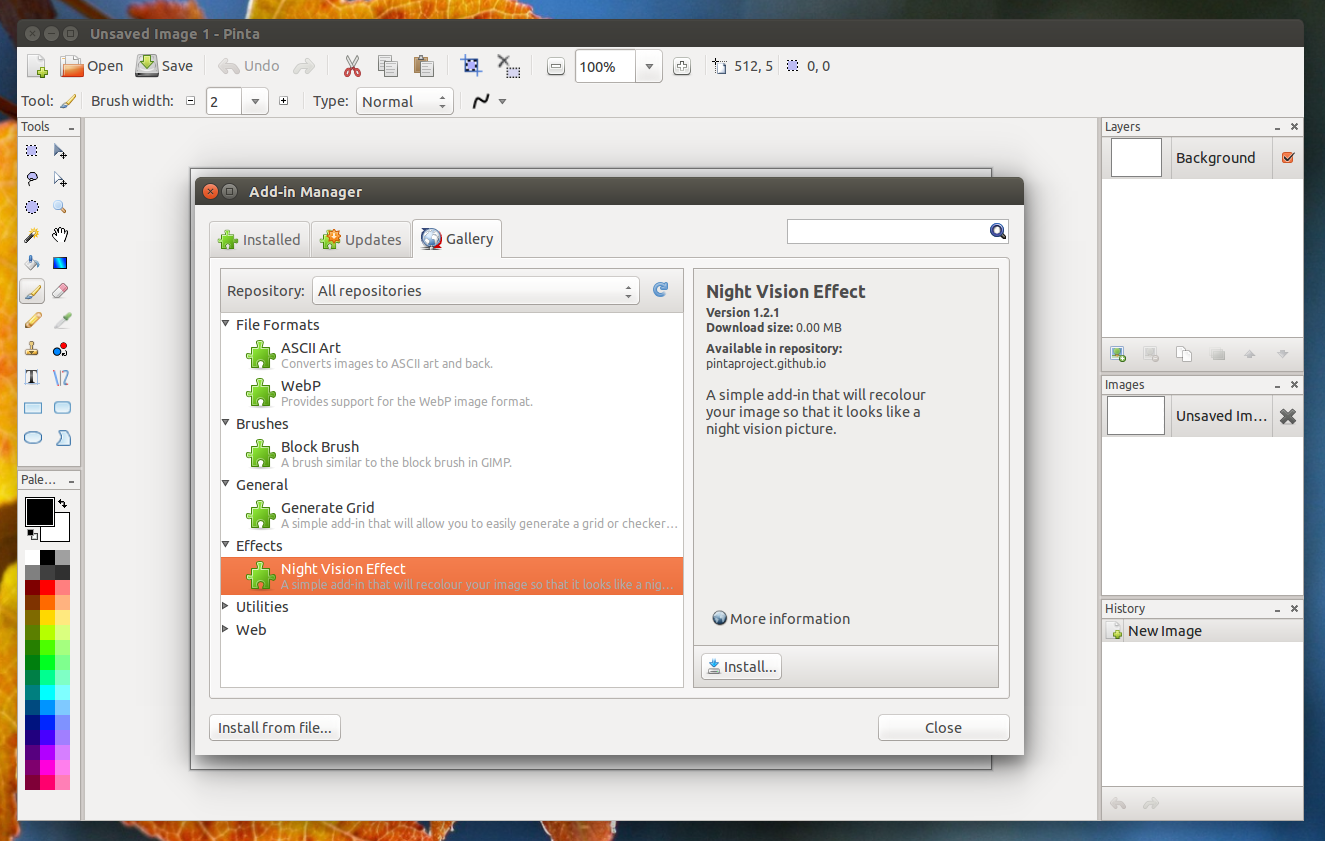
Task: Toggle visibility of the Background layer
Action: [1289, 157]
